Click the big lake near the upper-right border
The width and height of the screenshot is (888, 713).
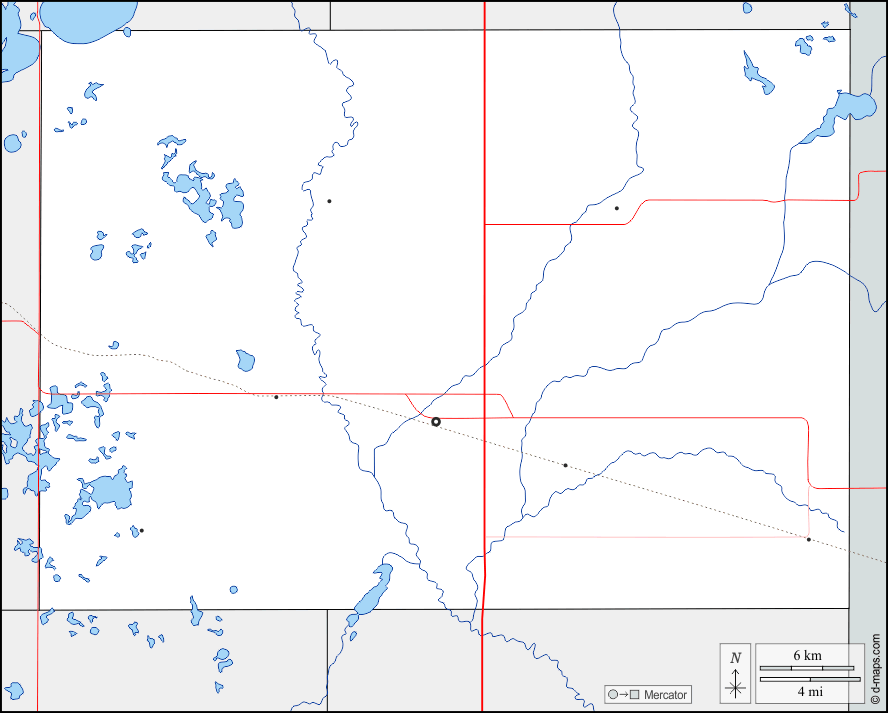click(848, 108)
